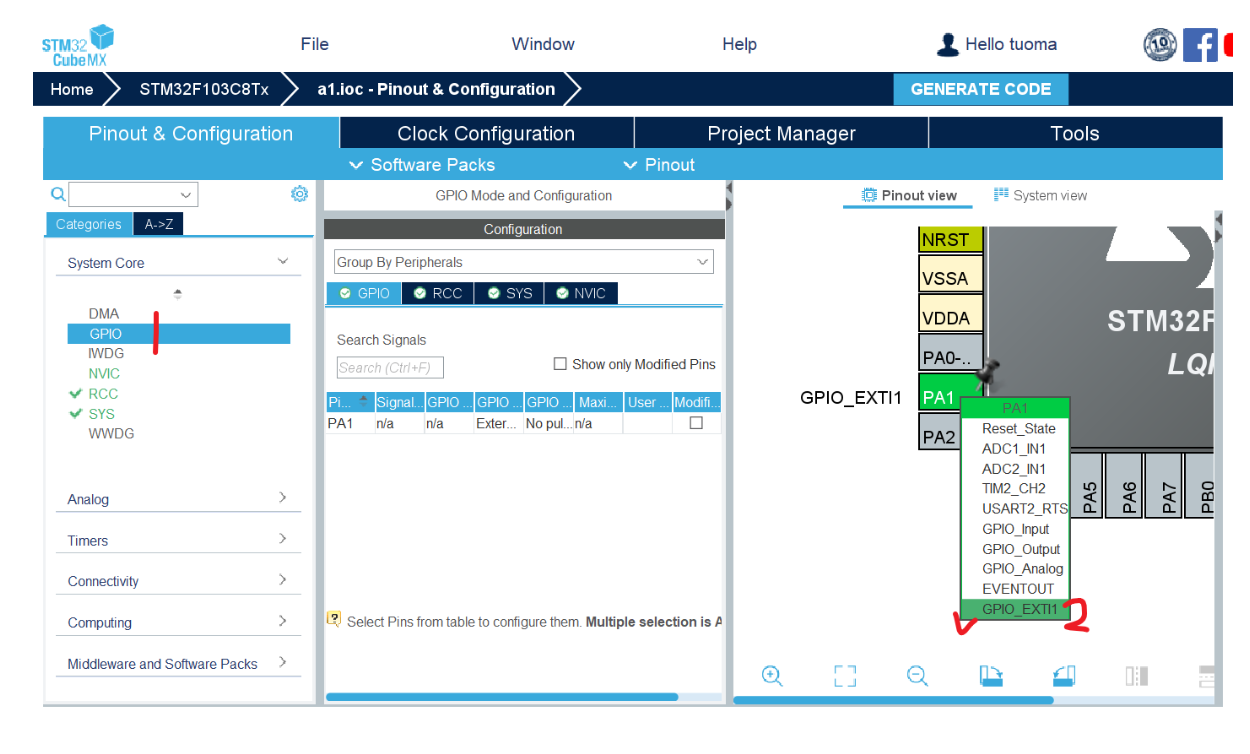Click the configuration panel horizontal scrollbar

[x=502, y=697]
